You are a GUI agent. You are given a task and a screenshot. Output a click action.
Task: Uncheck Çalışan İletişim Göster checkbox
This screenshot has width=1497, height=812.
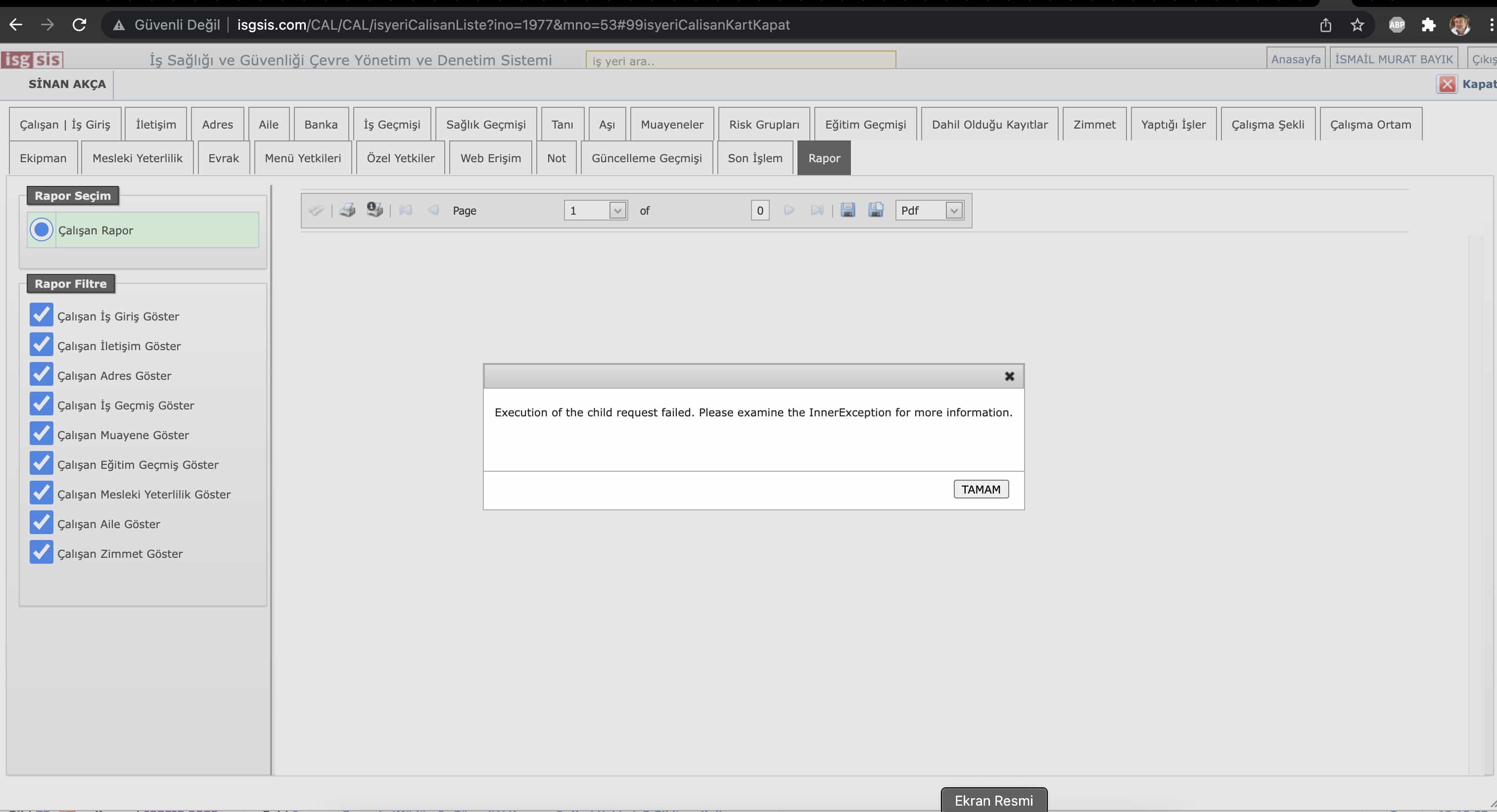coord(41,345)
